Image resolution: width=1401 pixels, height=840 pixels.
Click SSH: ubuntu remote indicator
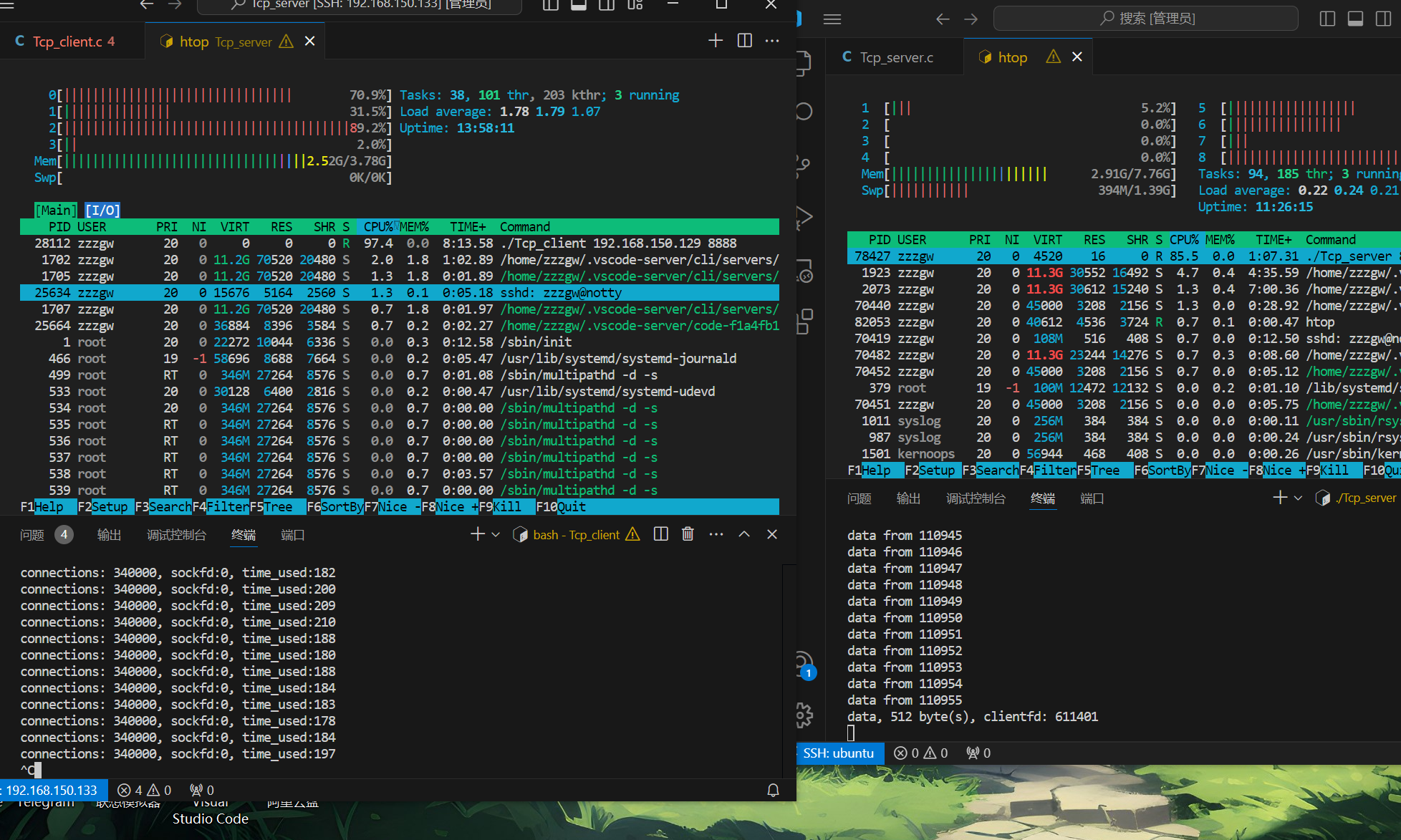[838, 753]
